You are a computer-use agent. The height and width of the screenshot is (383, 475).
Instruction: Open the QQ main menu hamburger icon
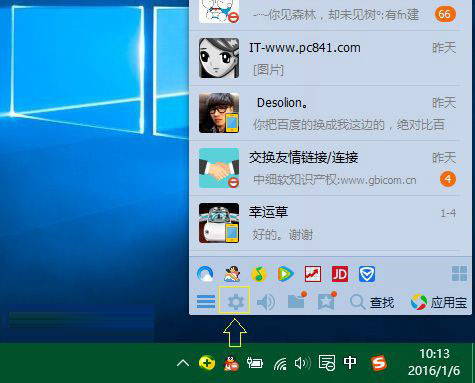click(x=206, y=302)
